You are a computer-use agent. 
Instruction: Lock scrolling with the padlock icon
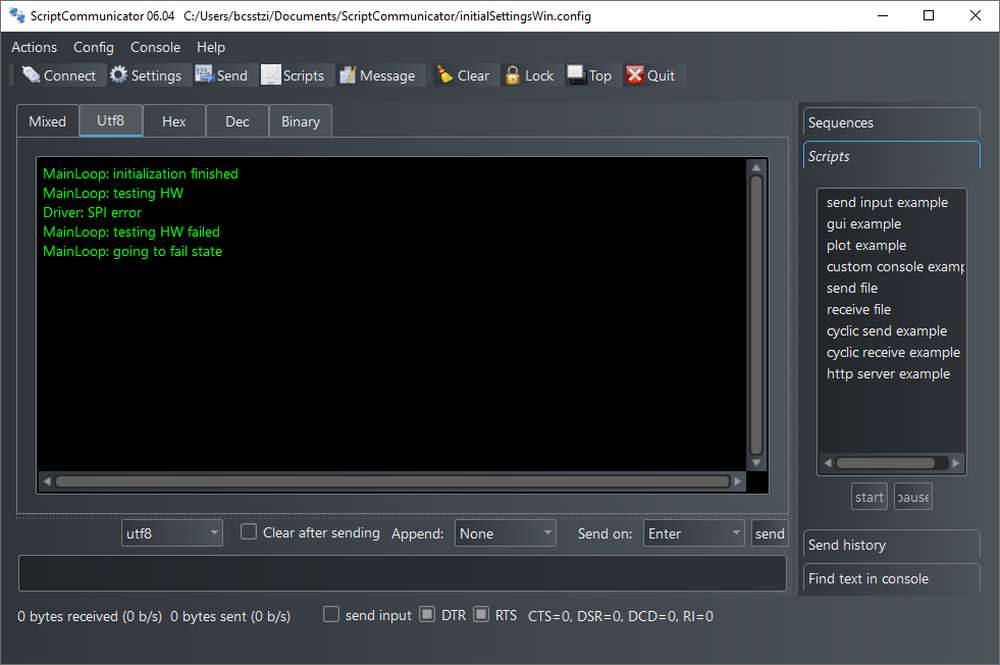[512, 75]
